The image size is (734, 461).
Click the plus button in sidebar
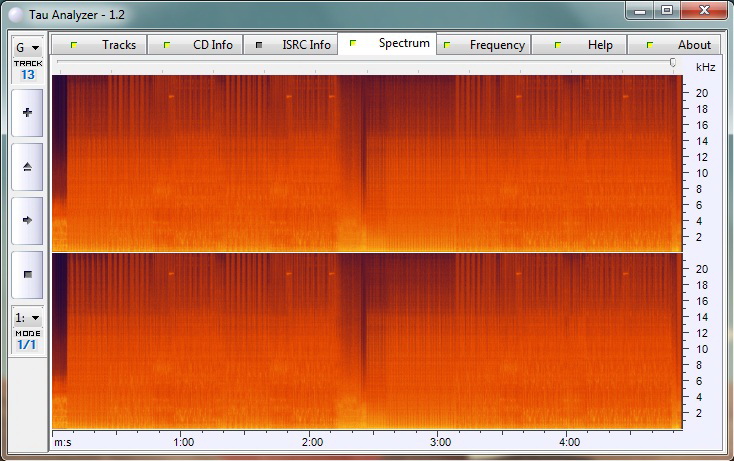coord(27,113)
